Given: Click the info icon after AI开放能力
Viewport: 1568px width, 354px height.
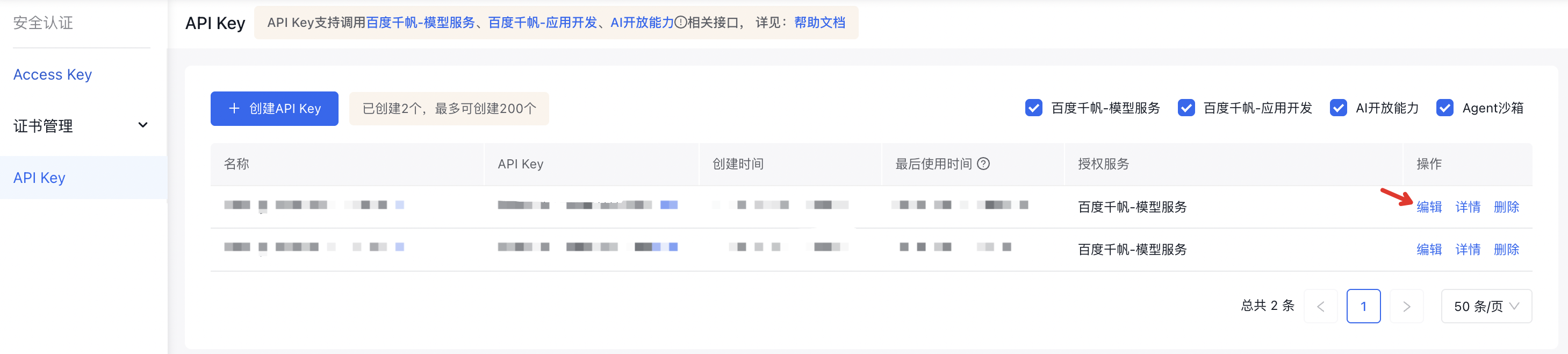Looking at the screenshot, I should (680, 23).
